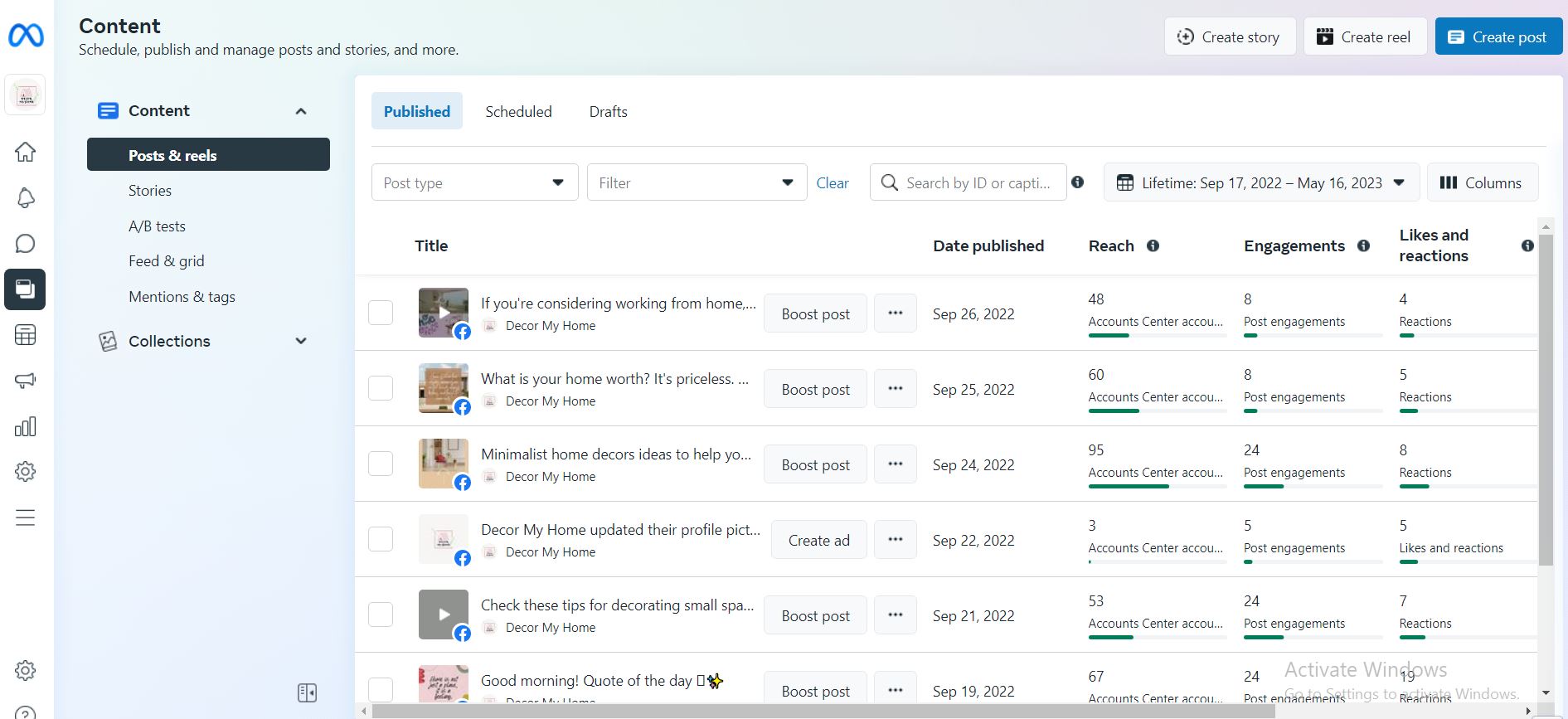The height and width of the screenshot is (719, 1568).
Task: Open Settings gear at sidebar bottom
Action: point(26,670)
